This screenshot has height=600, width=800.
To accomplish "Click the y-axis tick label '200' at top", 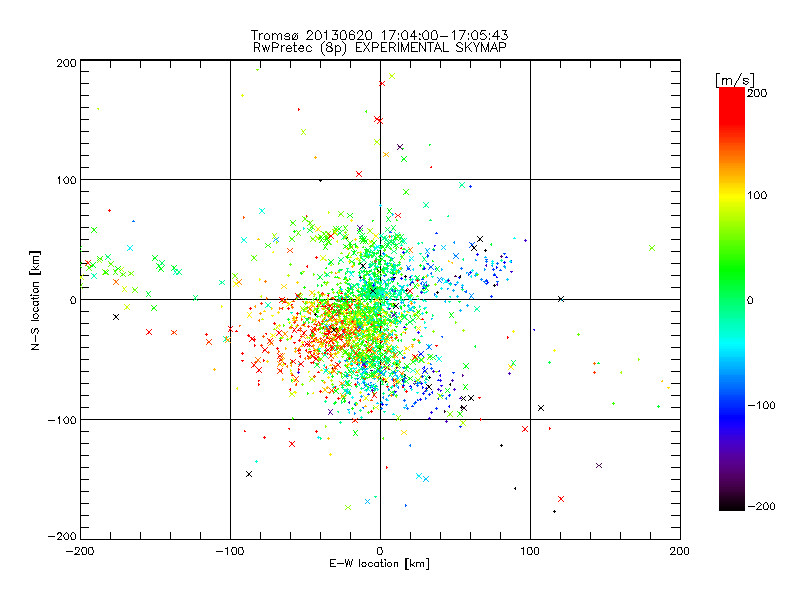I will (x=66, y=63).
